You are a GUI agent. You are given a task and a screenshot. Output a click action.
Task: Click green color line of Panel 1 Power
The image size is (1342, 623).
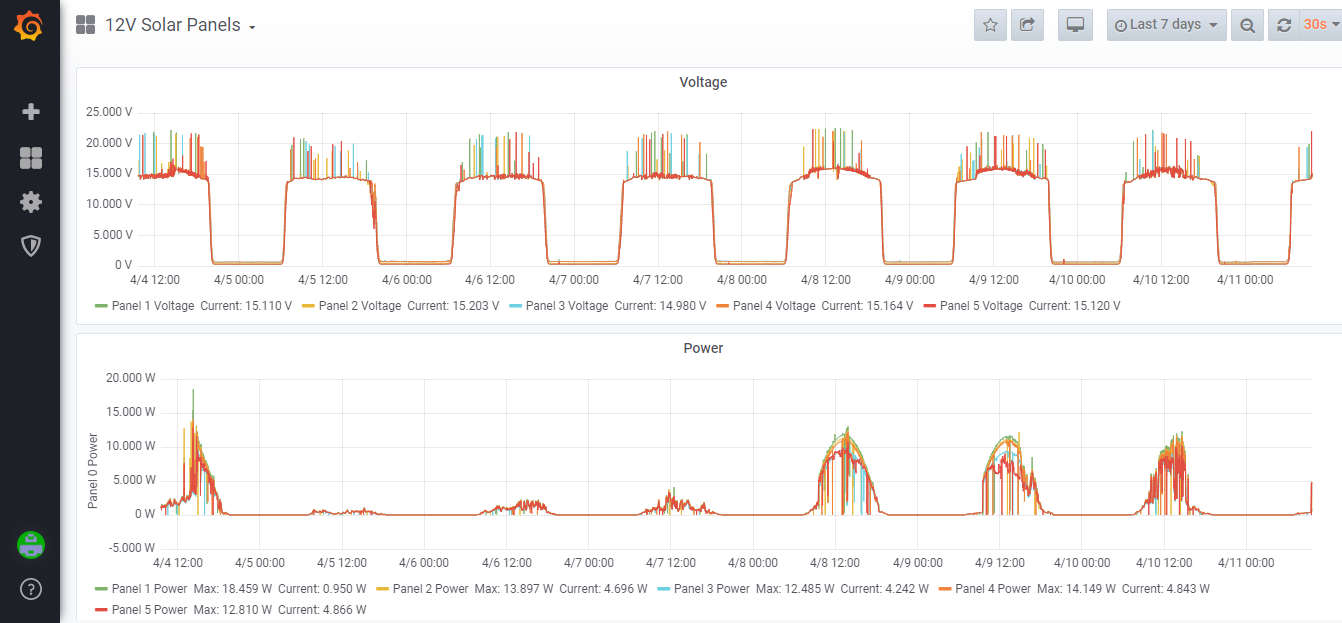pyautogui.click(x=101, y=589)
